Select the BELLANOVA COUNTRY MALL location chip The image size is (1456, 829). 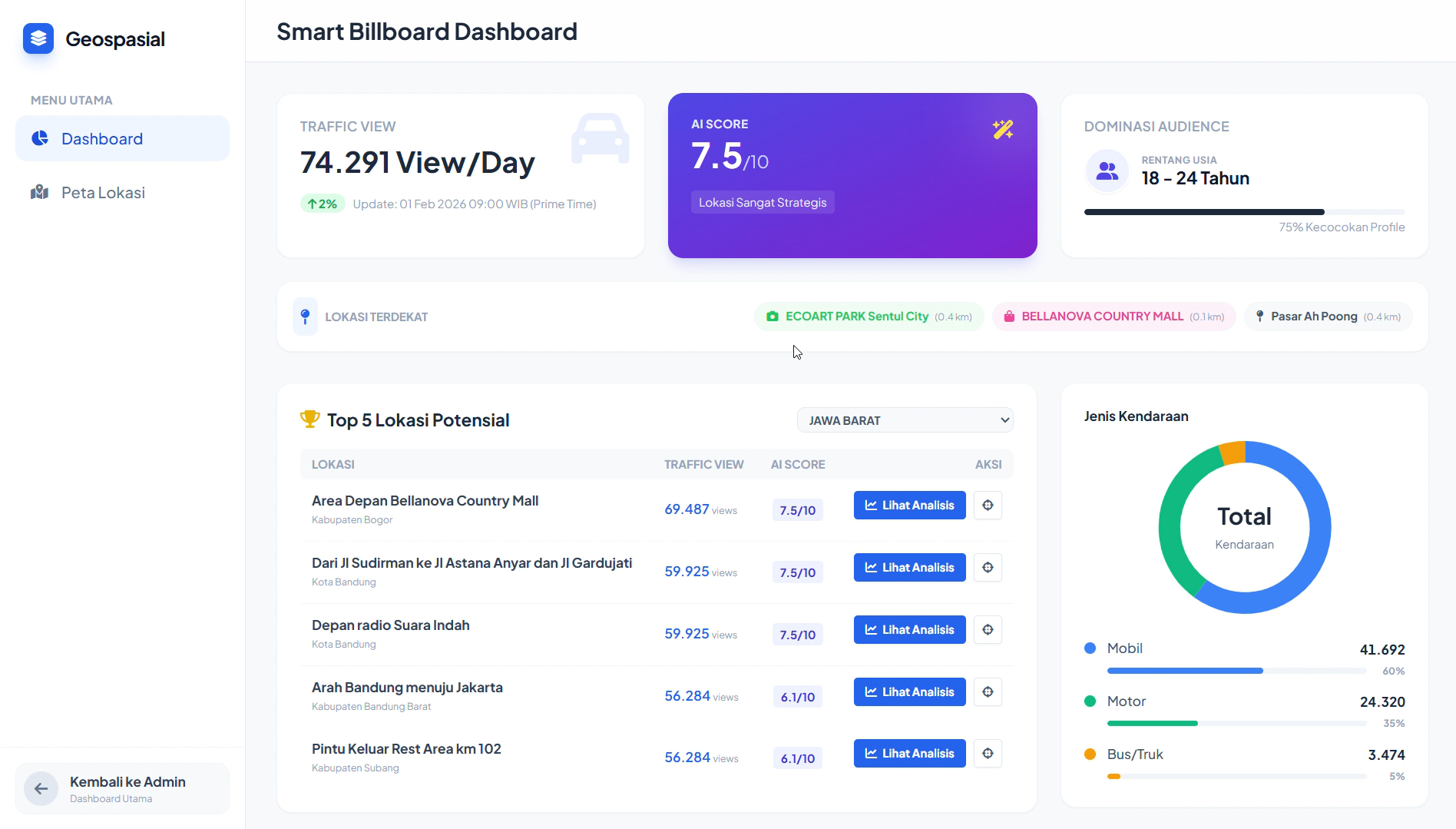(1113, 317)
